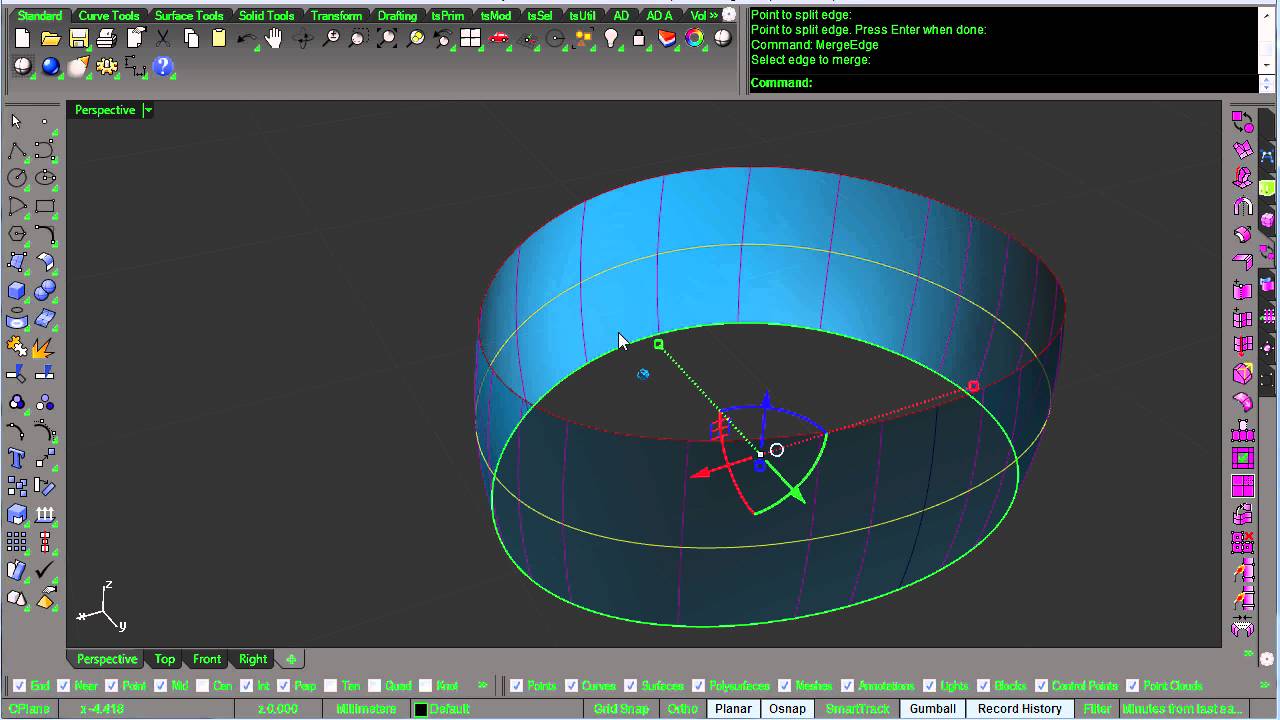Switch to the Right viewport tab

point(253,659)
